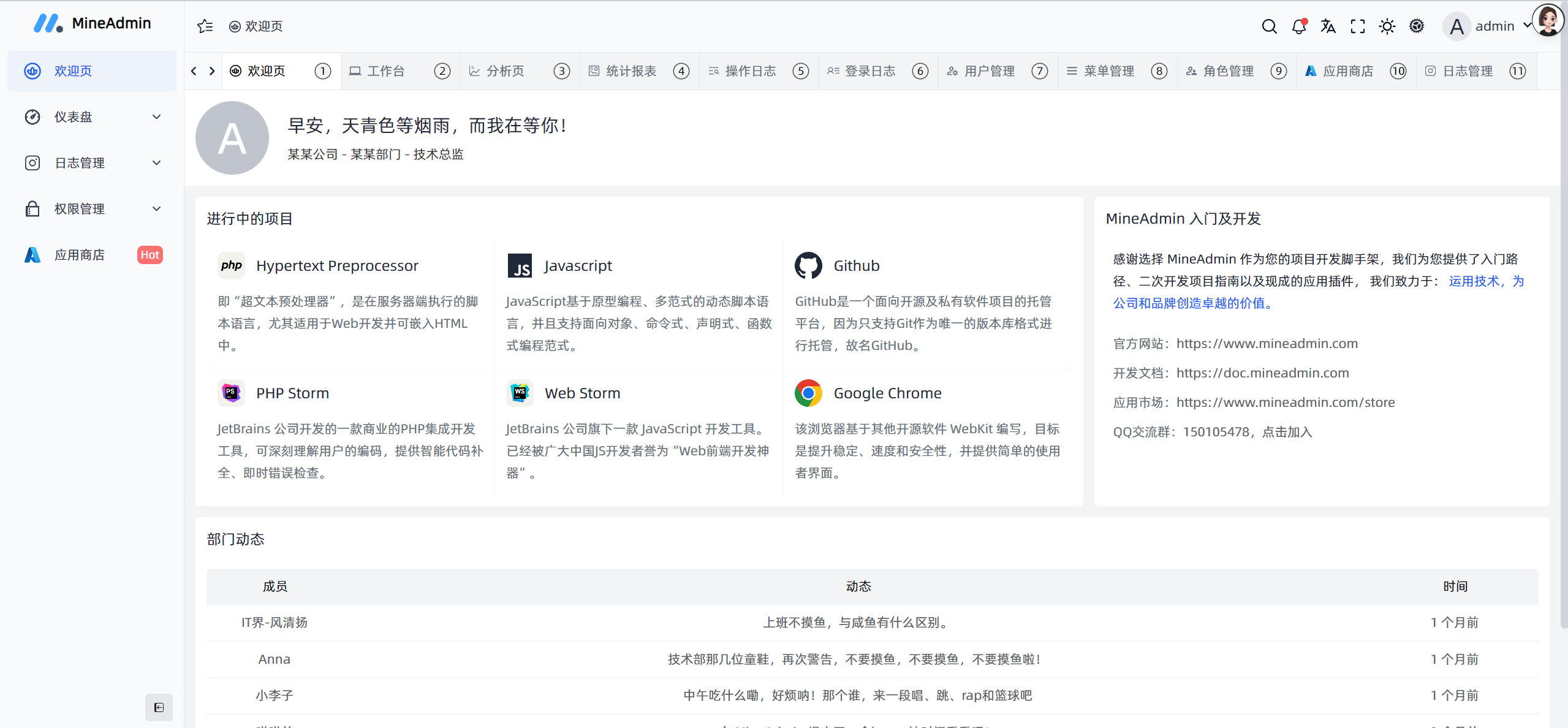Open the search icon in header
The width and height of the screenshot is (1568, 728).
coord(1269,26)
